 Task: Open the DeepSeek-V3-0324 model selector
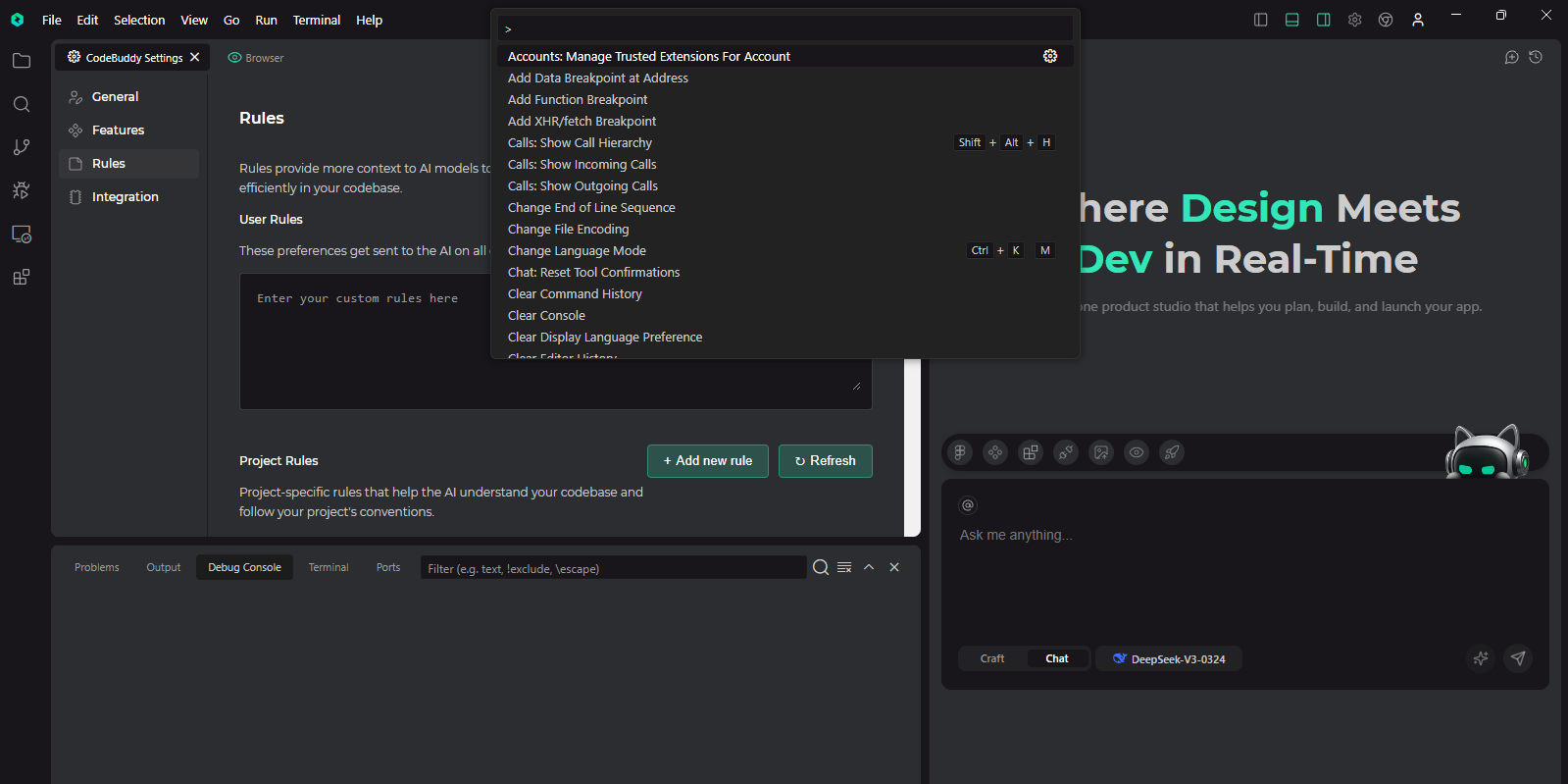(x=1169, y=658)
